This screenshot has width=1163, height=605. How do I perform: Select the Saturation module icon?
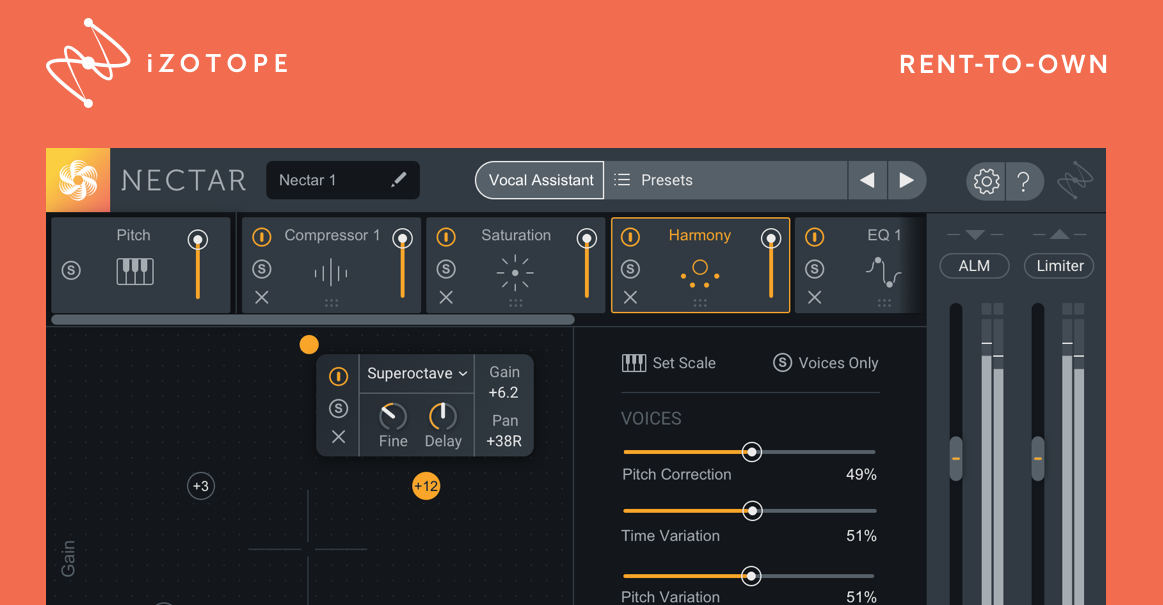click(x=515, y=271)
